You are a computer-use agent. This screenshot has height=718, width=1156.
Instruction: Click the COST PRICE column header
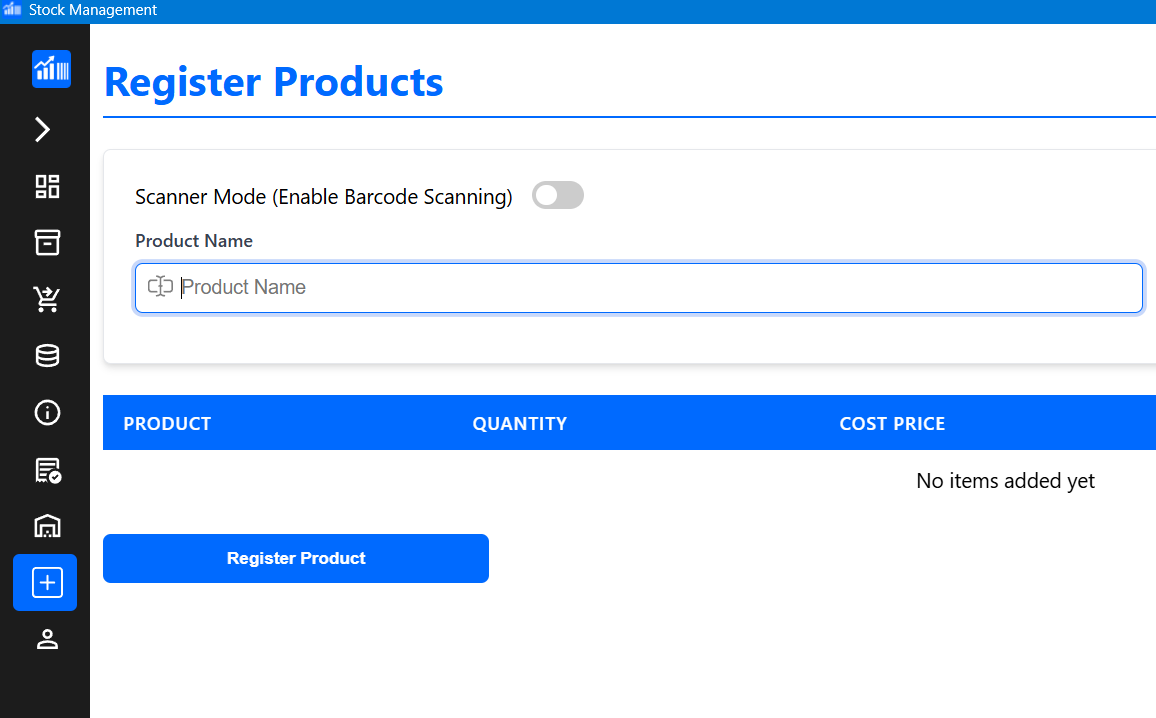(892, 424)
